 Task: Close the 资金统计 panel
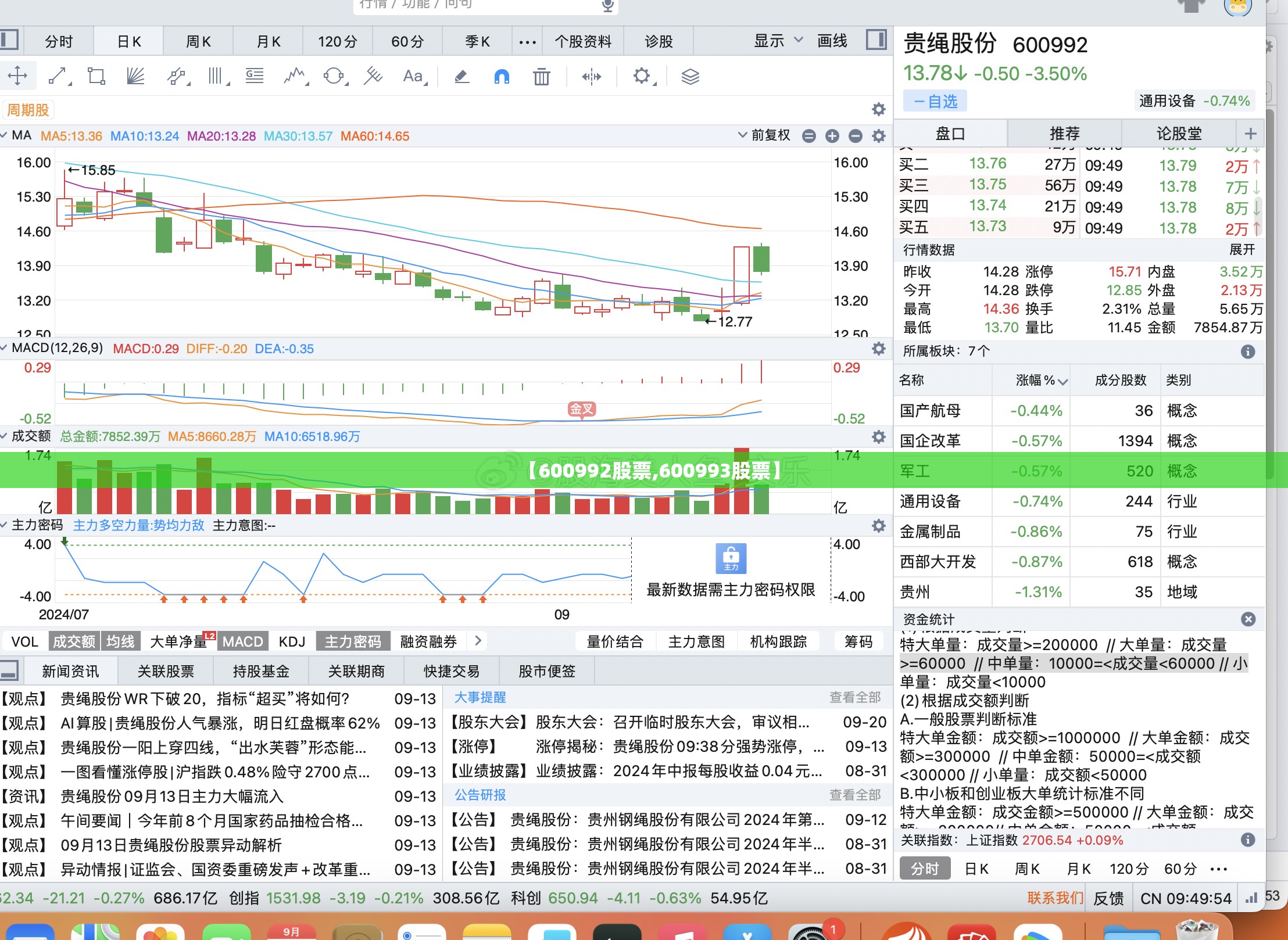click(x=1248, y=619)
